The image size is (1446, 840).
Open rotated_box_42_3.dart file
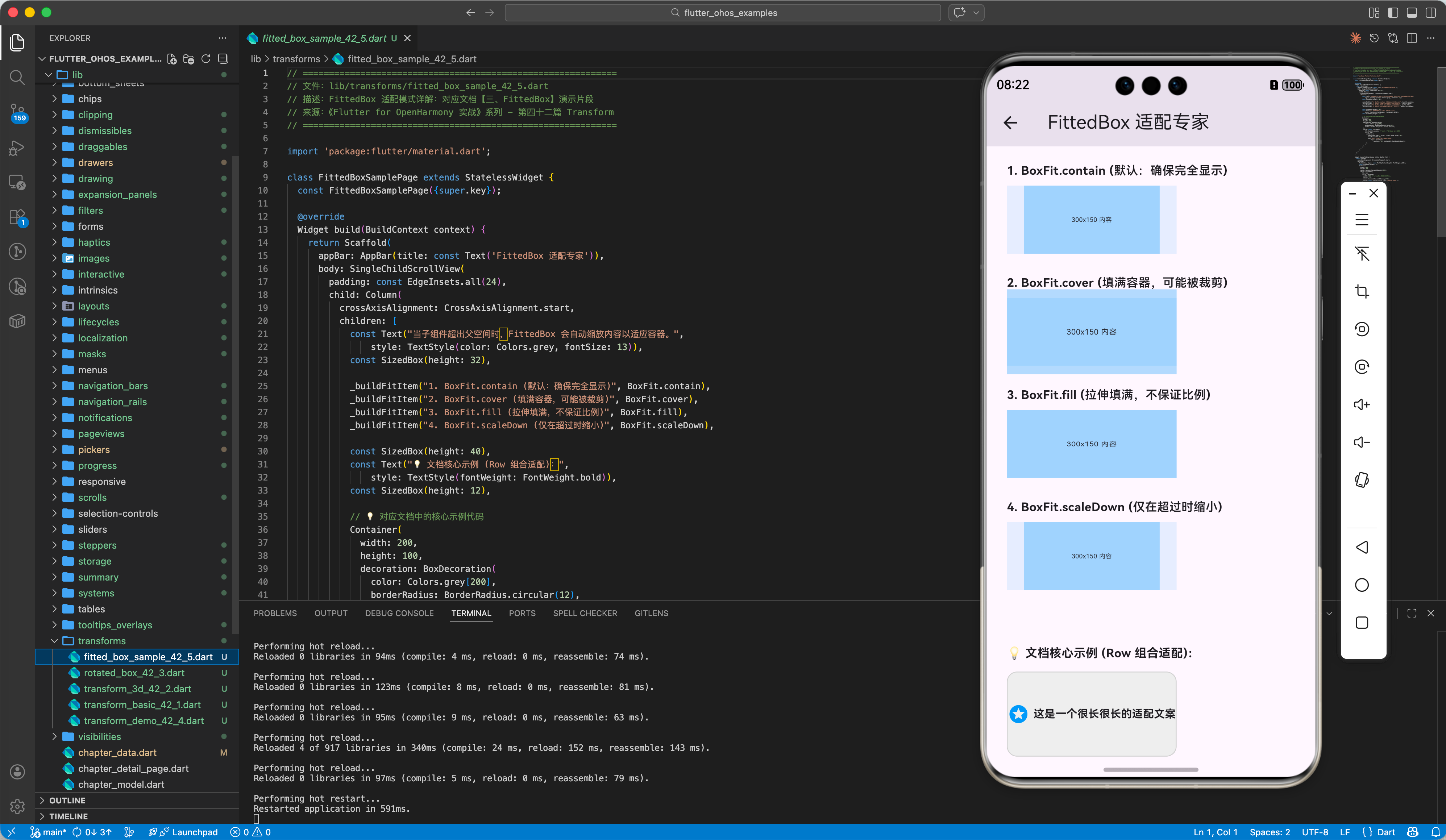point(134,673)
